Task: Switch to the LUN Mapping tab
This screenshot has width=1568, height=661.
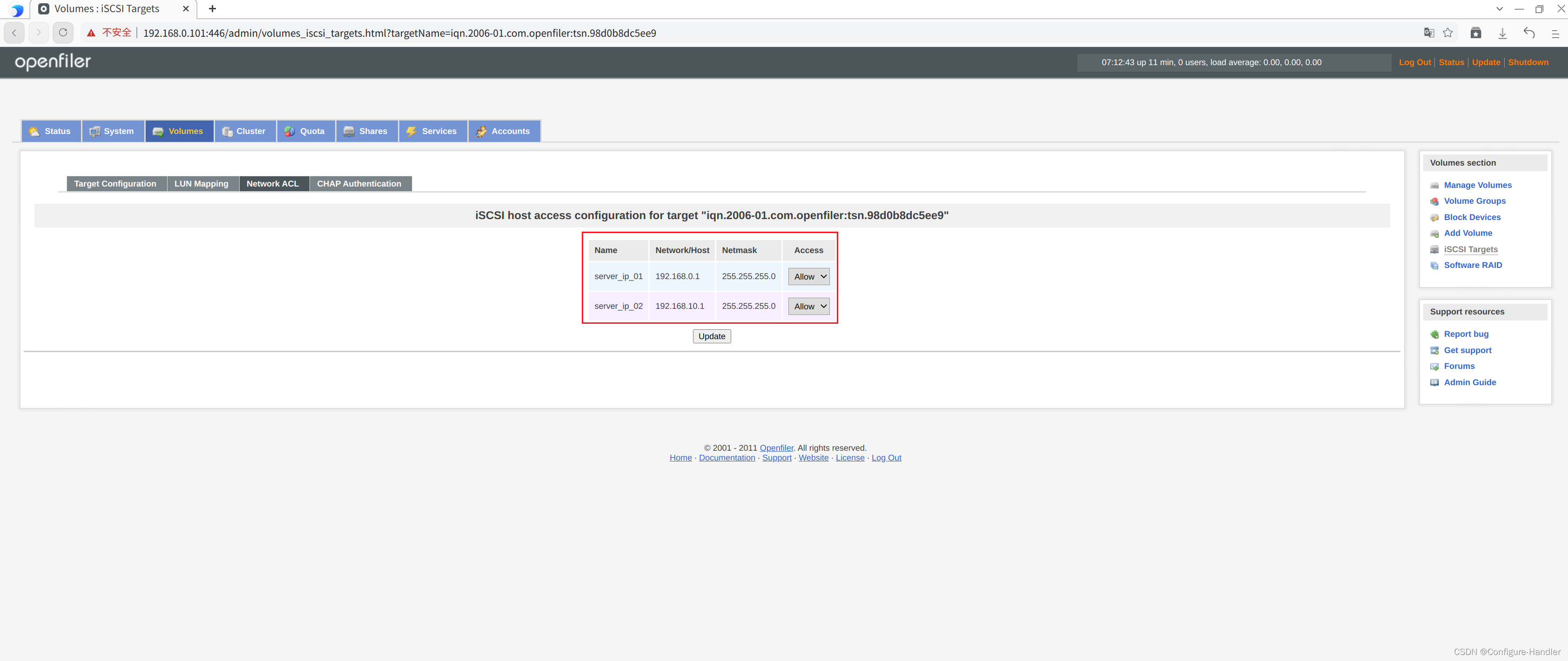Action: click(201, 184)
